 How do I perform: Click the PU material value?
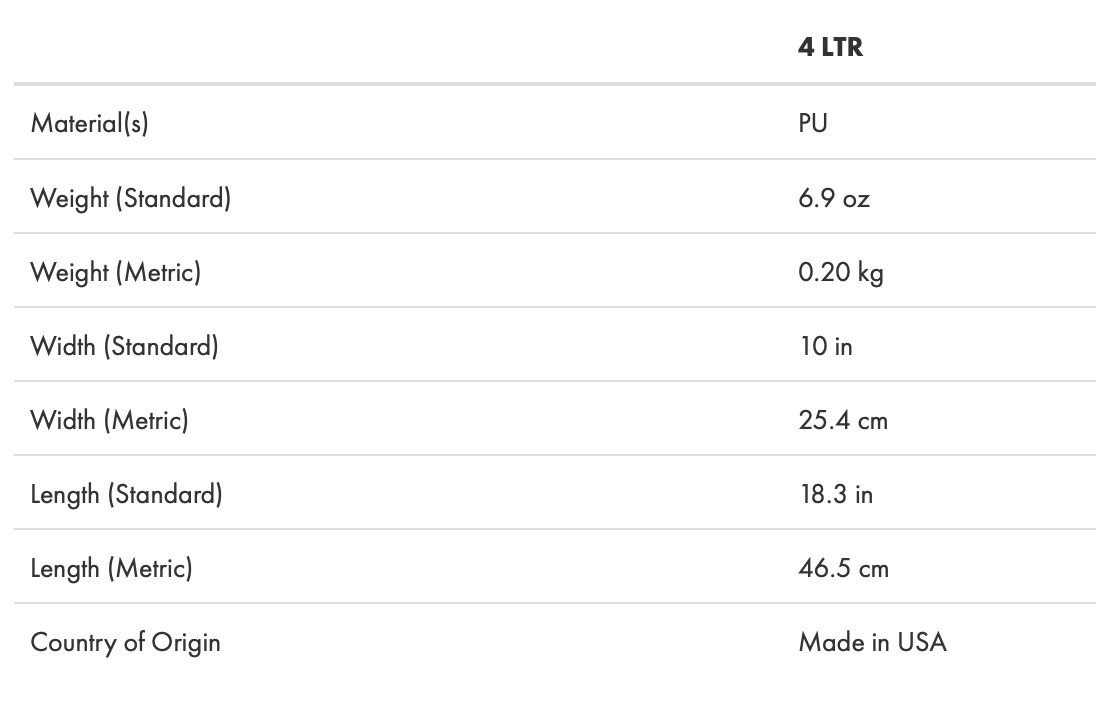813,123
